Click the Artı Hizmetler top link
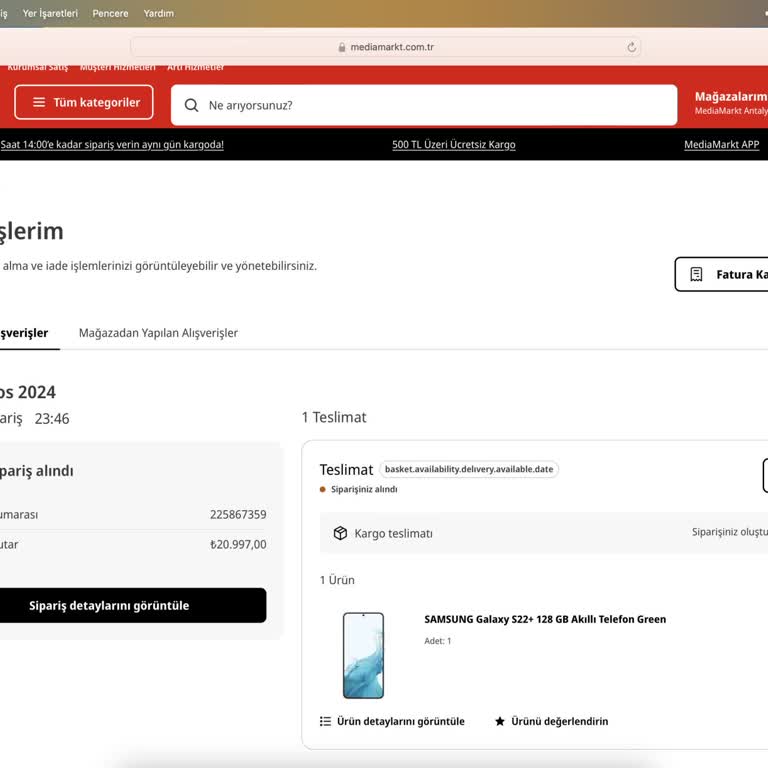The width and height of the screenshot is (768, 768). [x=195, y=67]
